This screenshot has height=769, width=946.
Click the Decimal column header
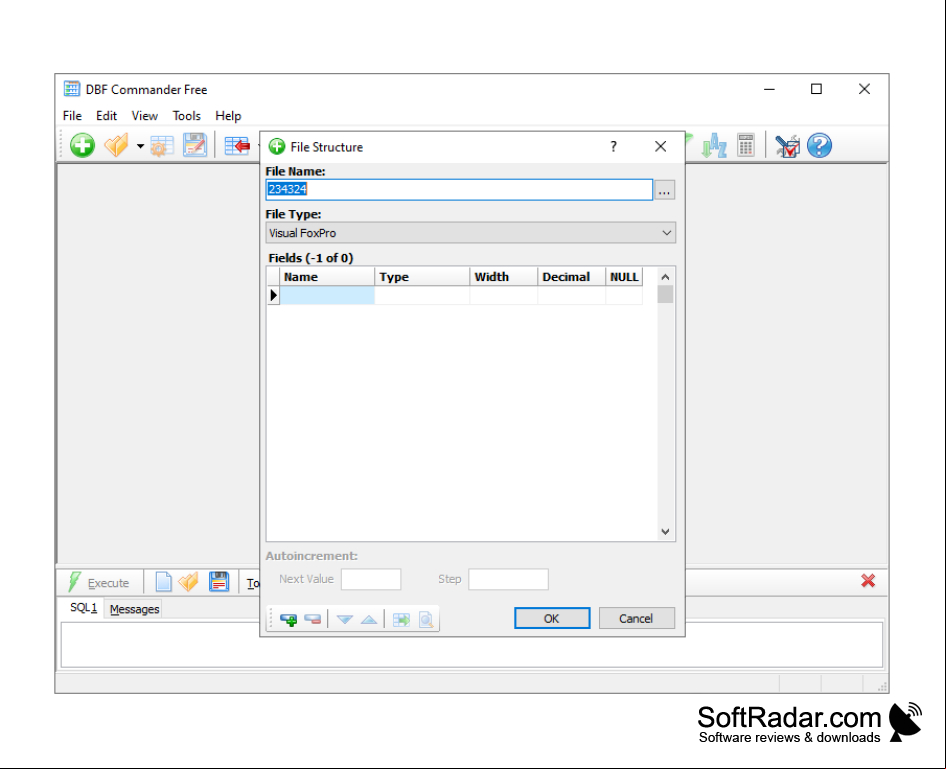[x=571, y=277]
